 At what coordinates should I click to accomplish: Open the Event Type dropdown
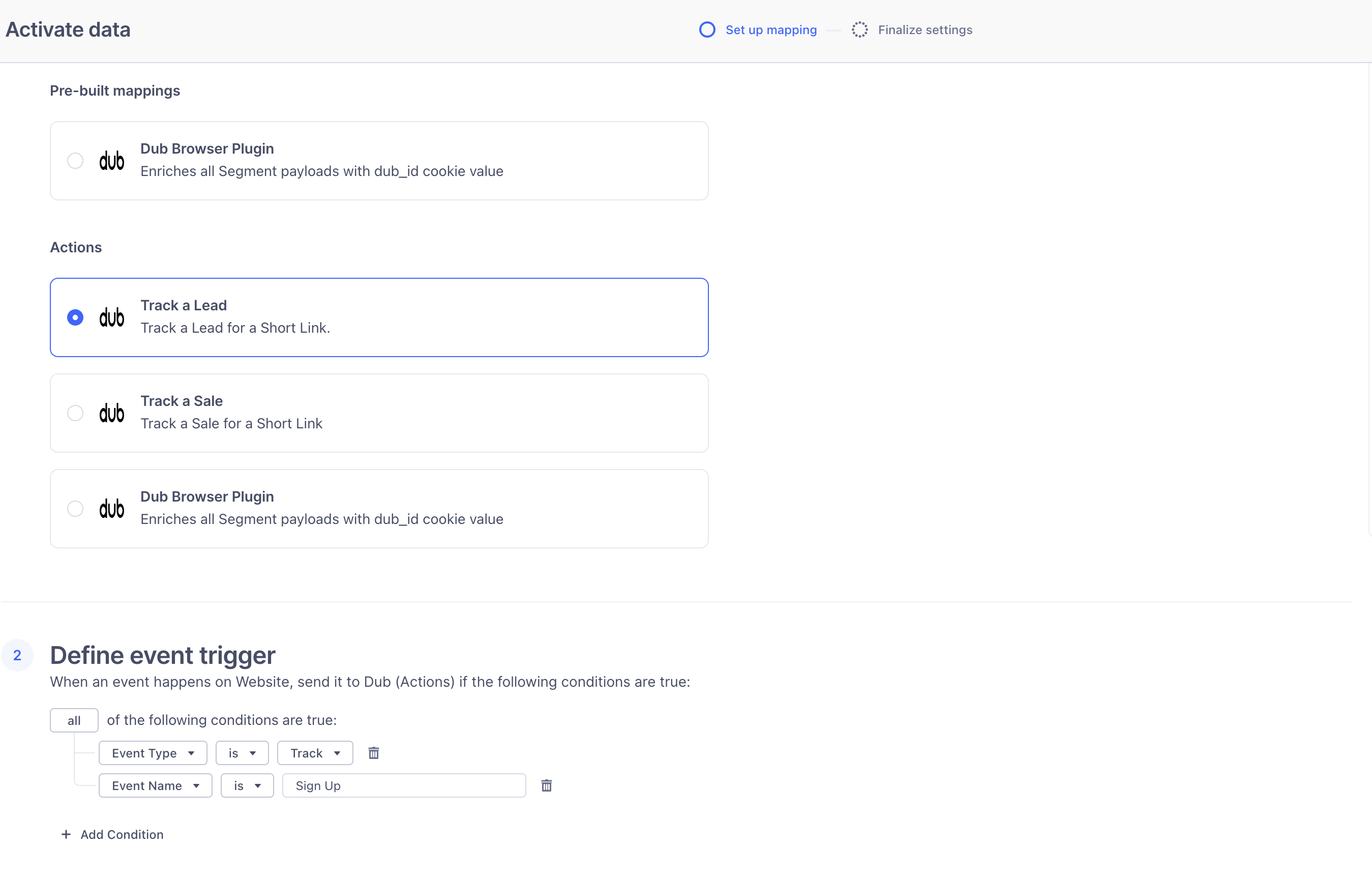tap(153, 753)
